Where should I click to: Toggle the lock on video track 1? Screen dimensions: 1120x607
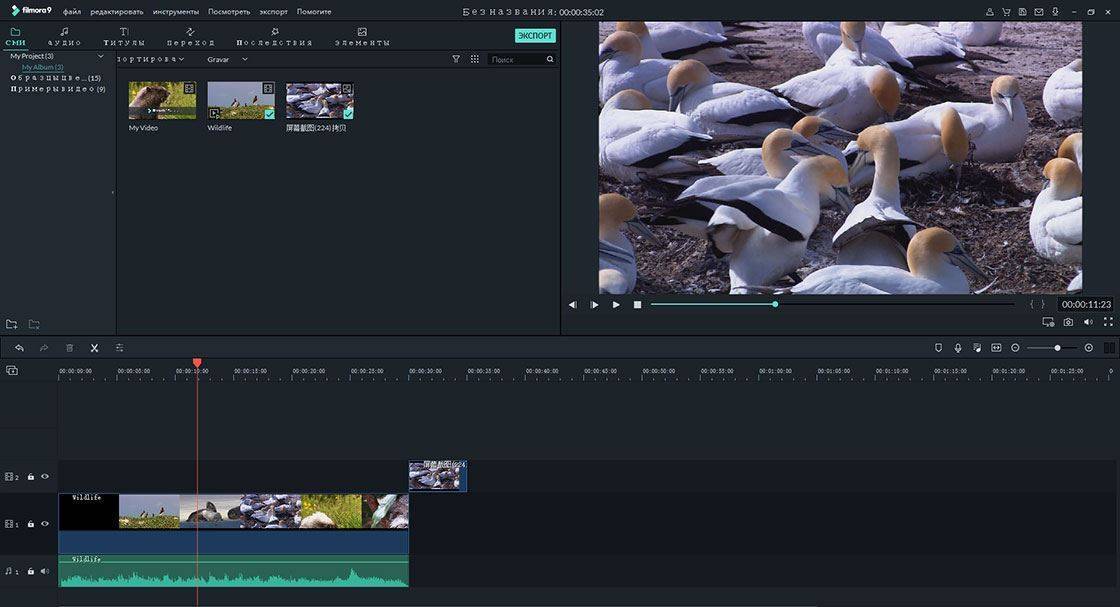pos(31,524)
